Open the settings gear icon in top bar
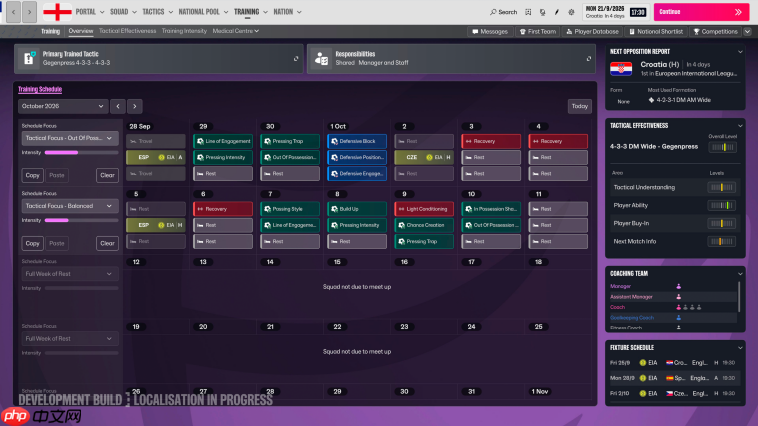 point(571,12)
